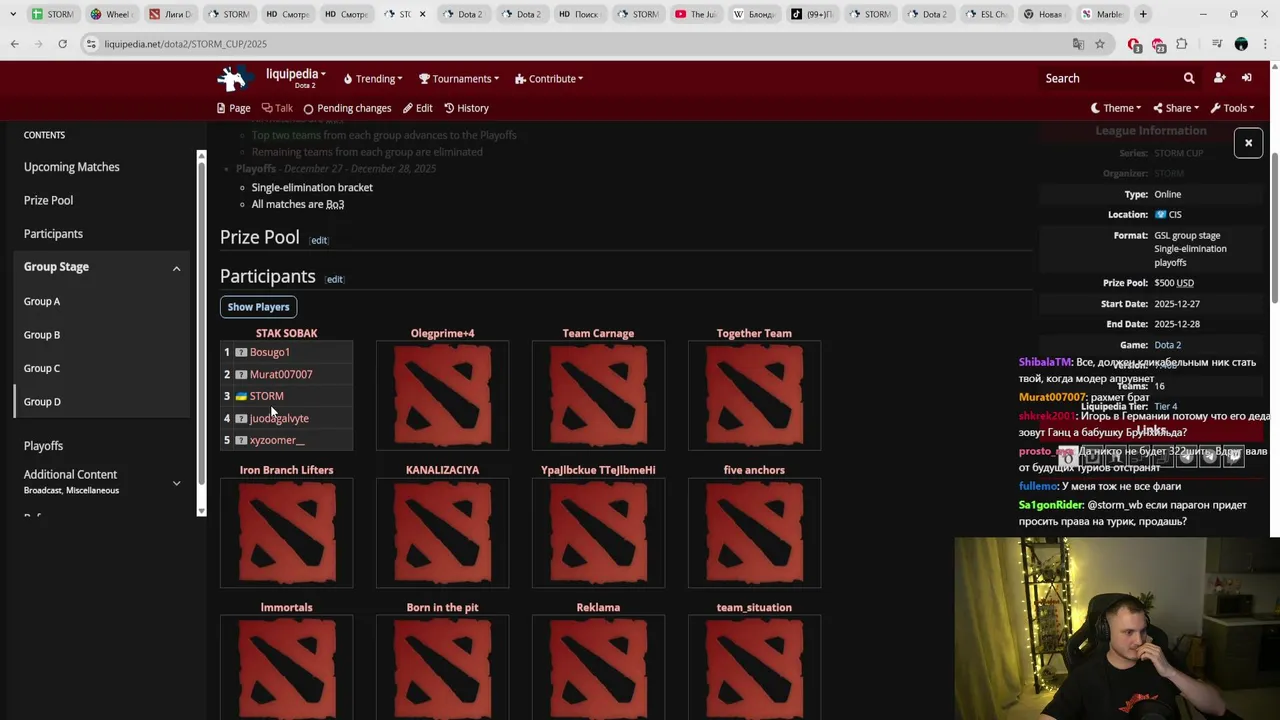
Task: Open a new browser tab
Action: click(x=1143, y=14)
